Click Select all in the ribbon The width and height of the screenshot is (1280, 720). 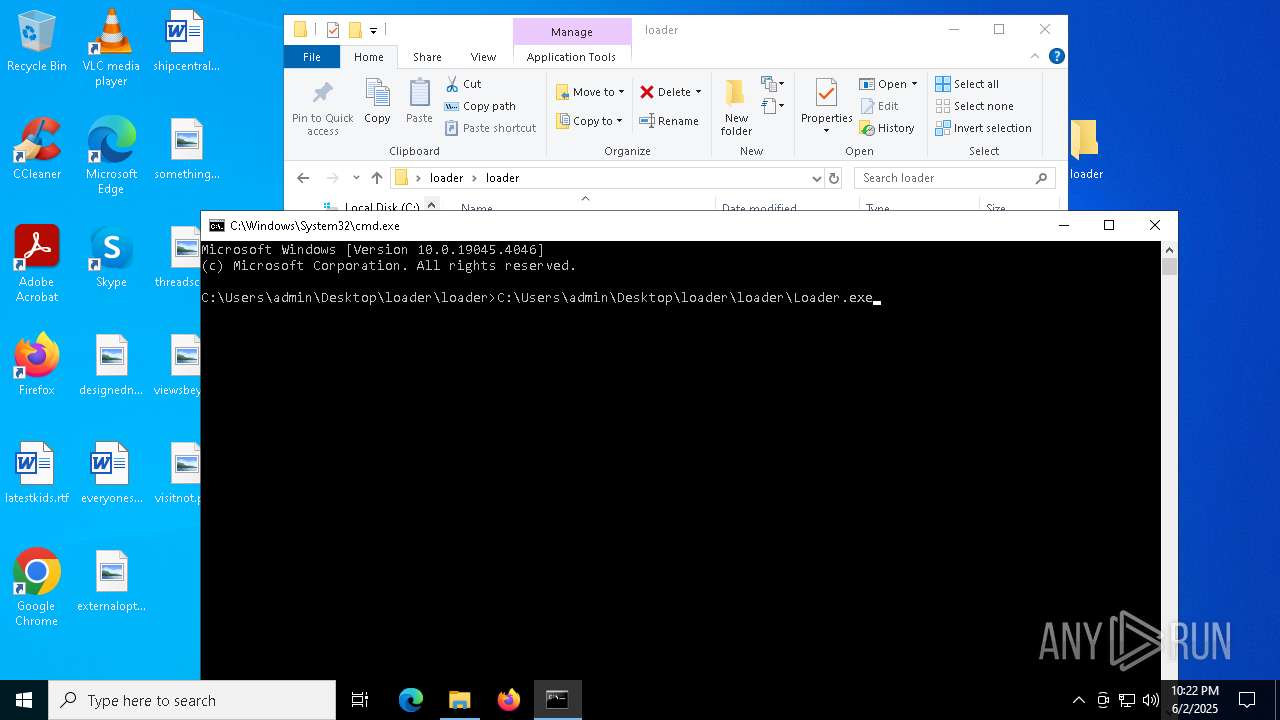click(967, 84)
